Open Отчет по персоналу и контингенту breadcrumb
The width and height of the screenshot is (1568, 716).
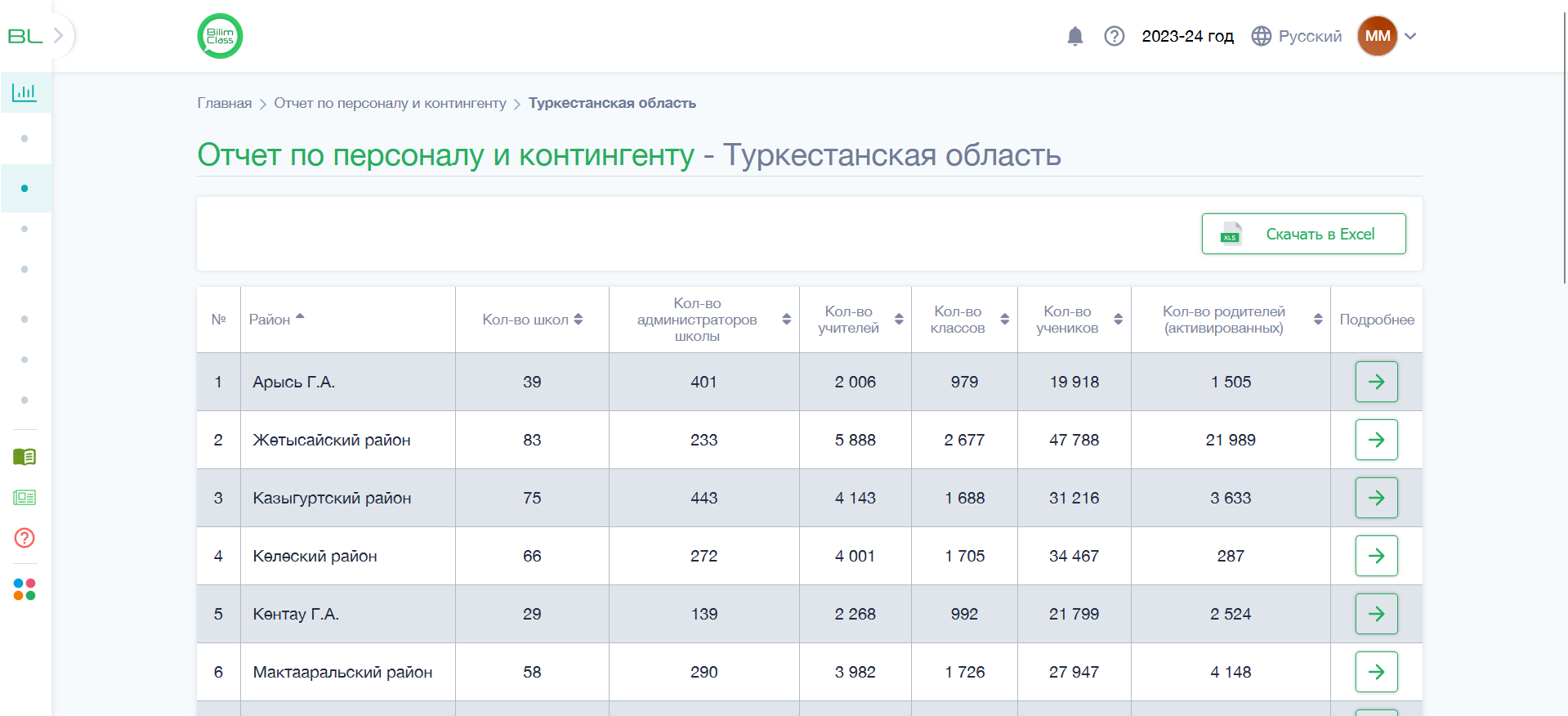pos(390,103)
